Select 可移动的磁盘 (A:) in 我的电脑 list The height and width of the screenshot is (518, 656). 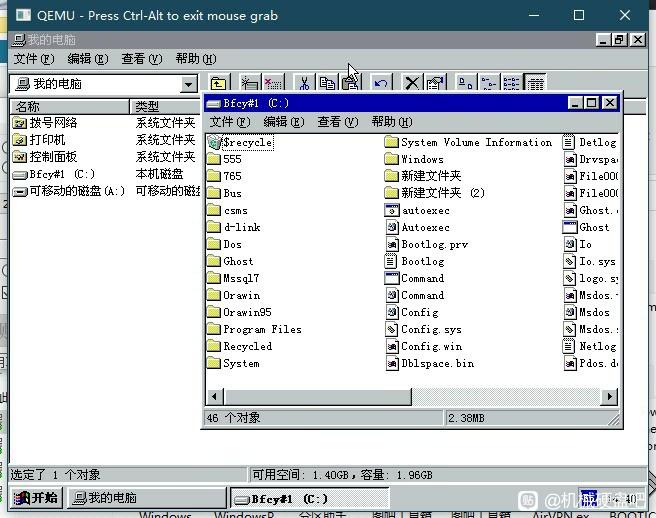[x=69, y=191]
